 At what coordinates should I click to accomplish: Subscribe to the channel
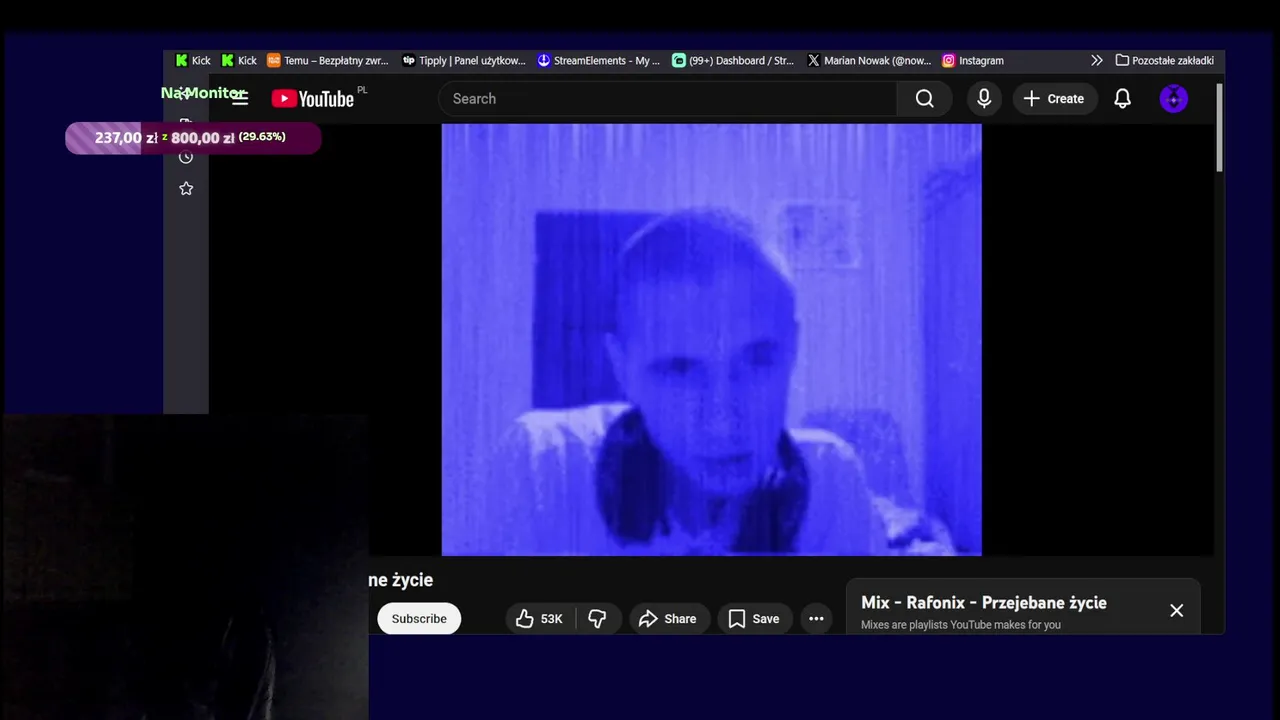[419, 619]
